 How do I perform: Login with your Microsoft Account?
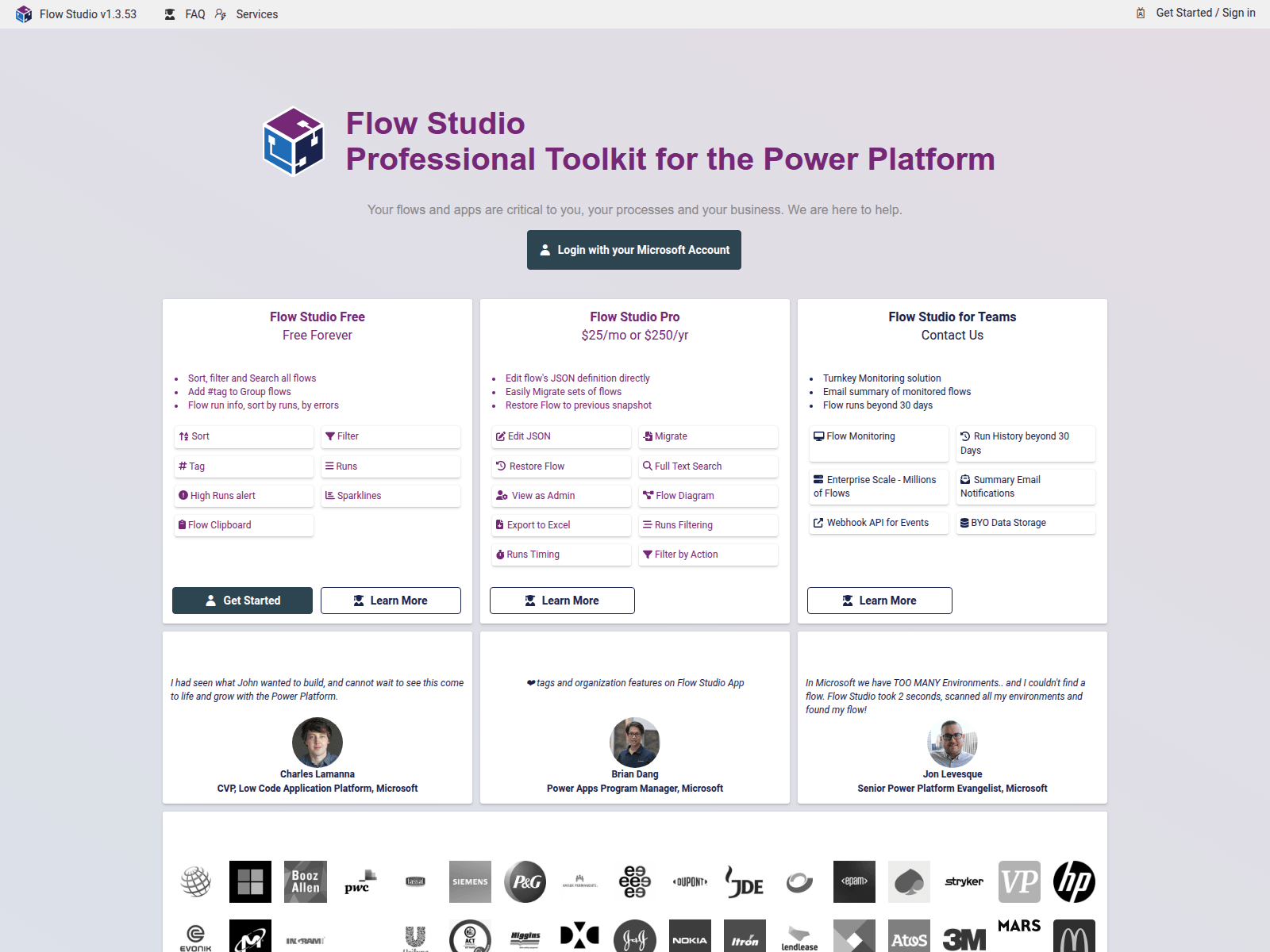[x=634, y=250]
